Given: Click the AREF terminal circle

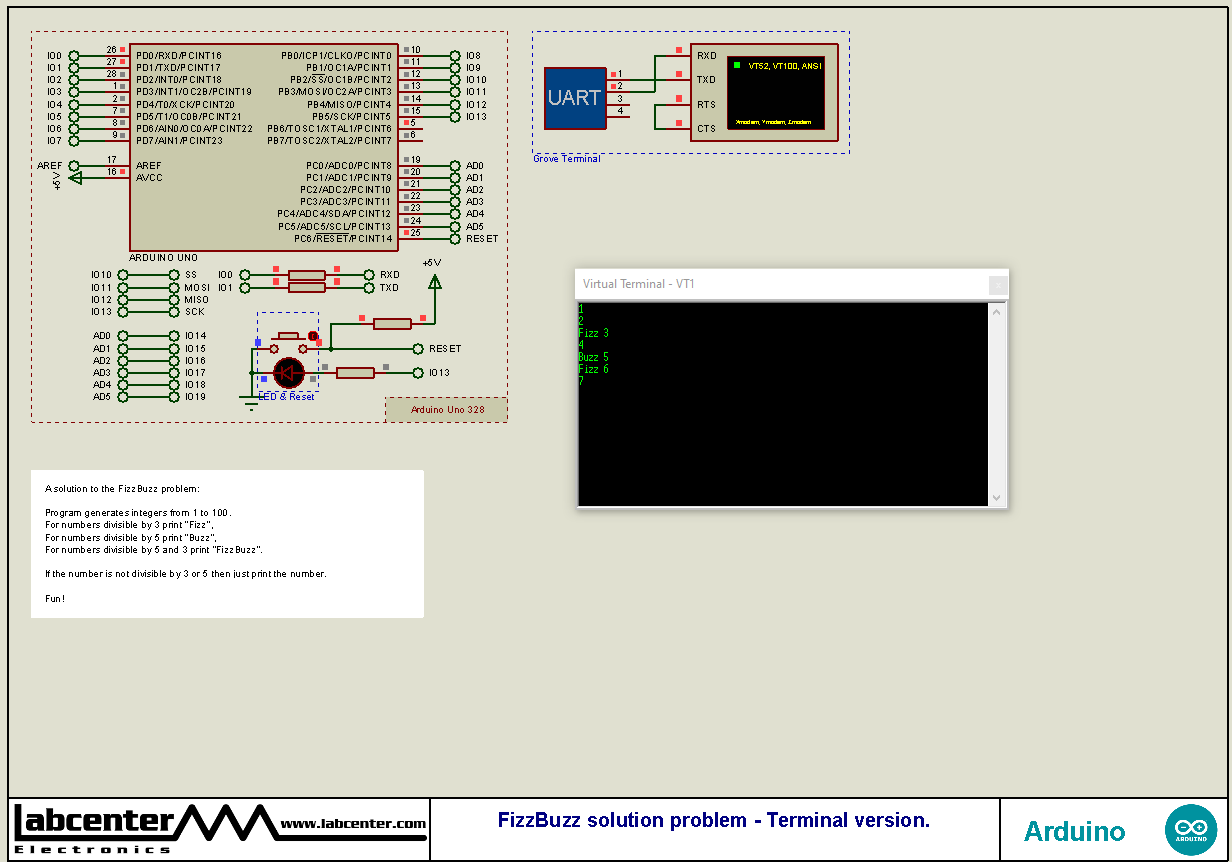Looking at the screenshot, I should pyautogui.click(x=73, y=166).
